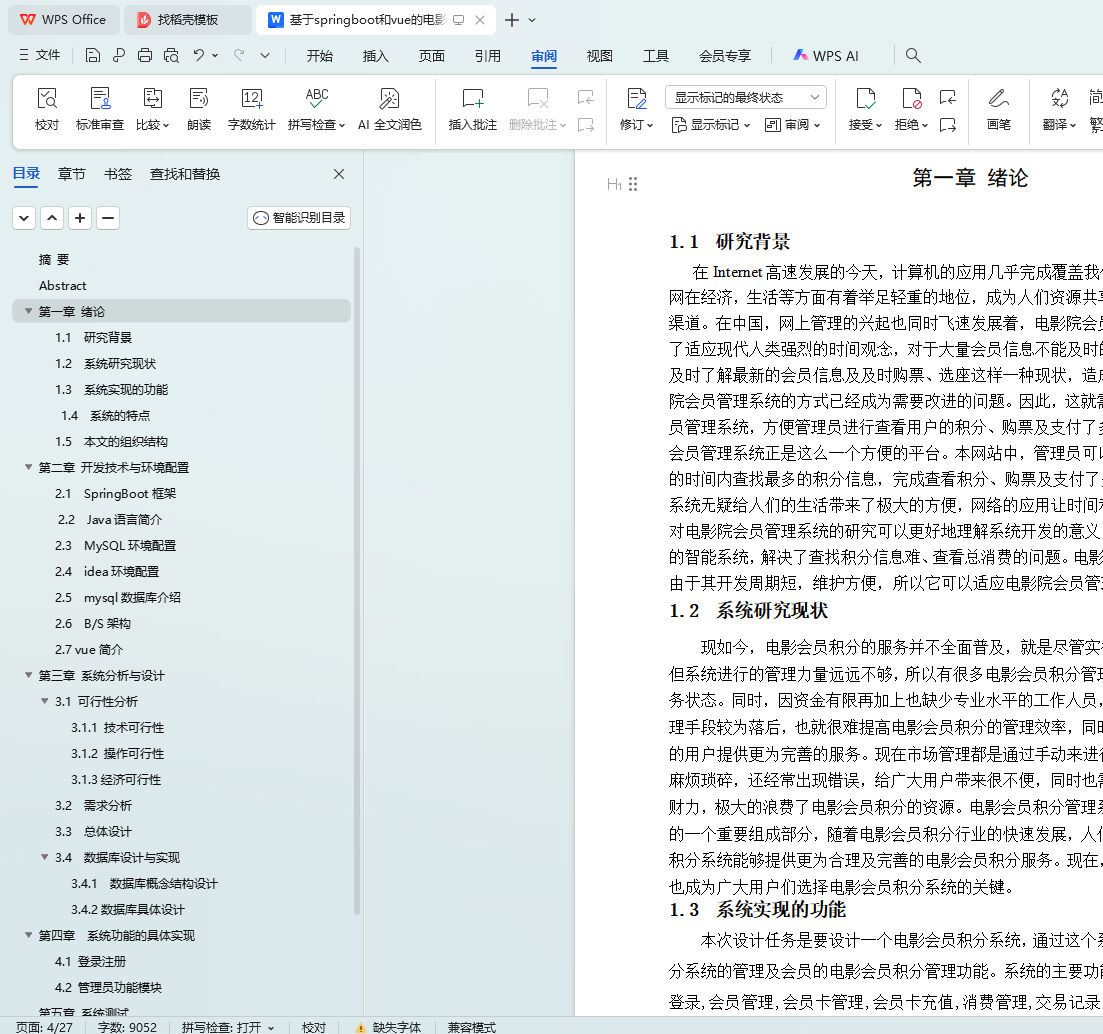Image resolution: width=1103 pixels, height=1034 pixels.
Task: Collapse 第一章 绪论 outline node
Action: click(x=29, y=311)
